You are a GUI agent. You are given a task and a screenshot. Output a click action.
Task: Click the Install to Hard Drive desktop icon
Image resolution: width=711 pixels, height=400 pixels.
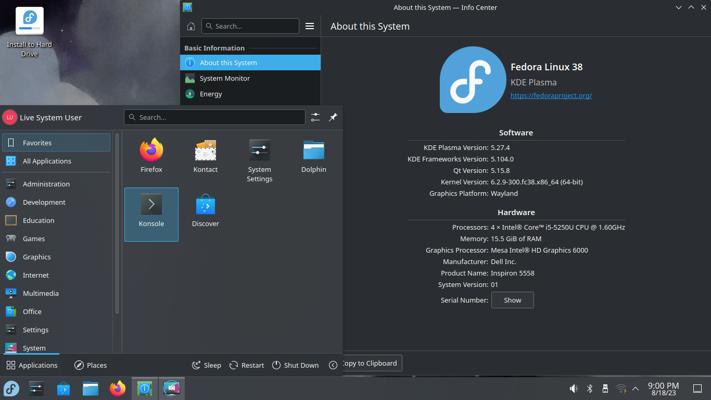pos(29,30)
